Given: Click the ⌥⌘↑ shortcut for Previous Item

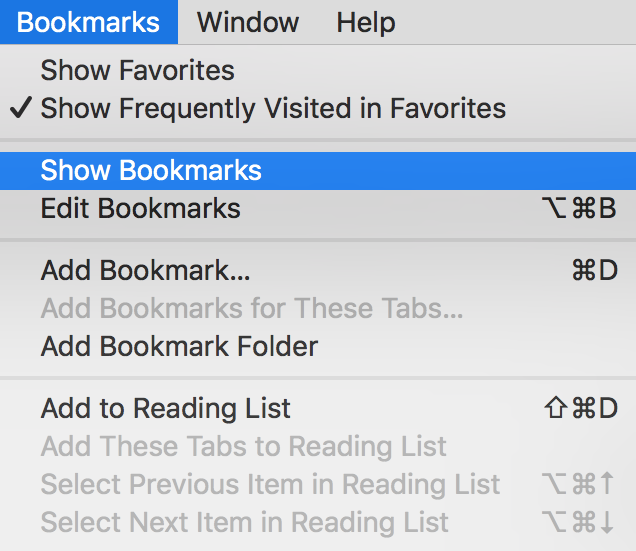Looking at the screenshot, I should [x=578, y=485].
